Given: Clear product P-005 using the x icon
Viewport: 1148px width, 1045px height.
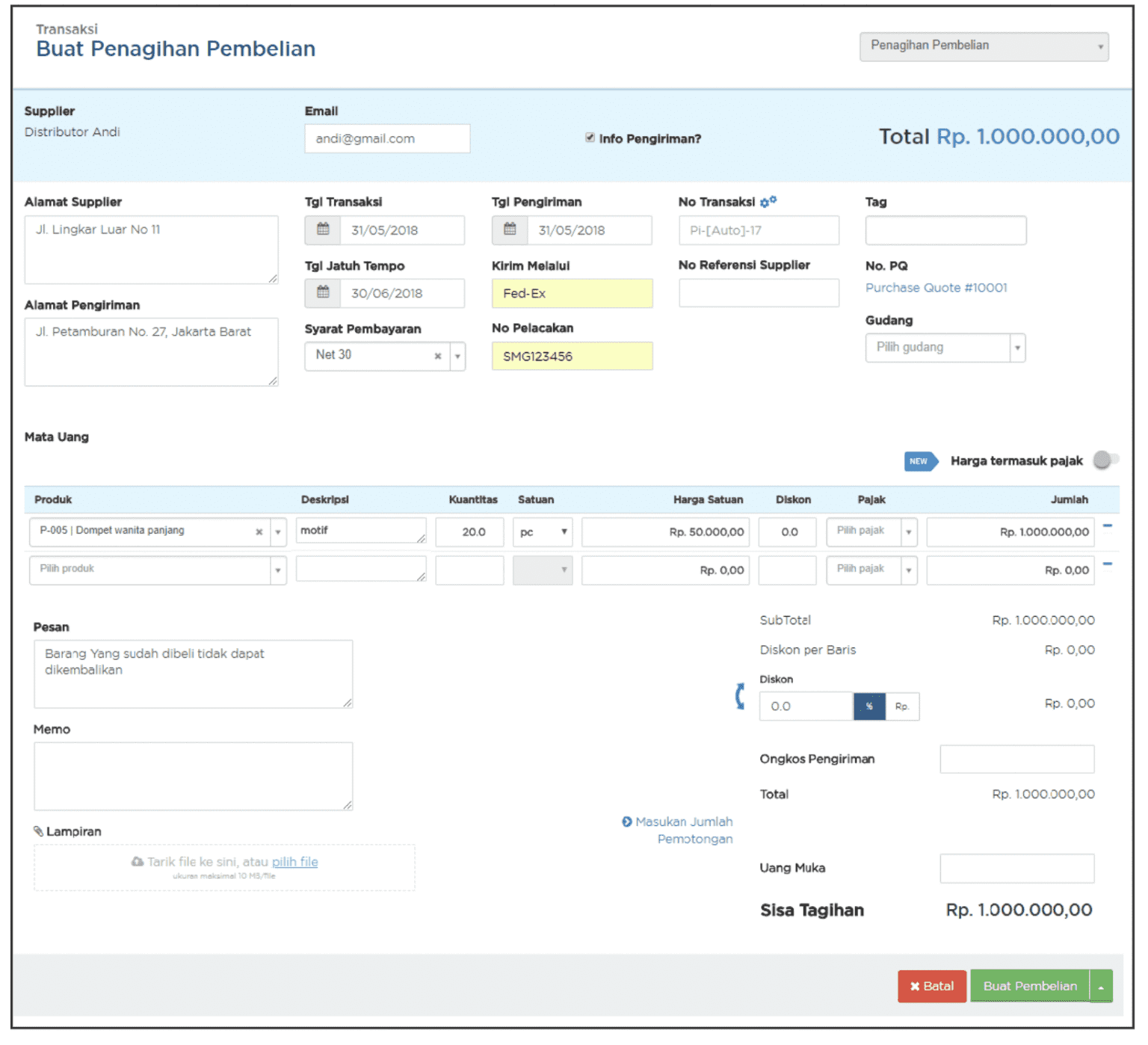Looking at the screenshot, I should coord(261,531).
